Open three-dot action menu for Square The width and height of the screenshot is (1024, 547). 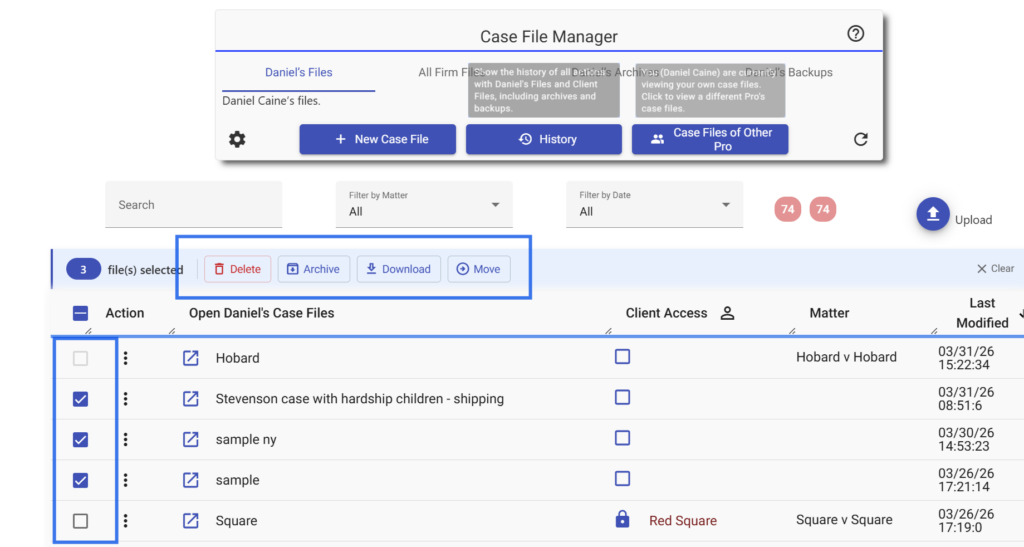(x=125, y=520)
